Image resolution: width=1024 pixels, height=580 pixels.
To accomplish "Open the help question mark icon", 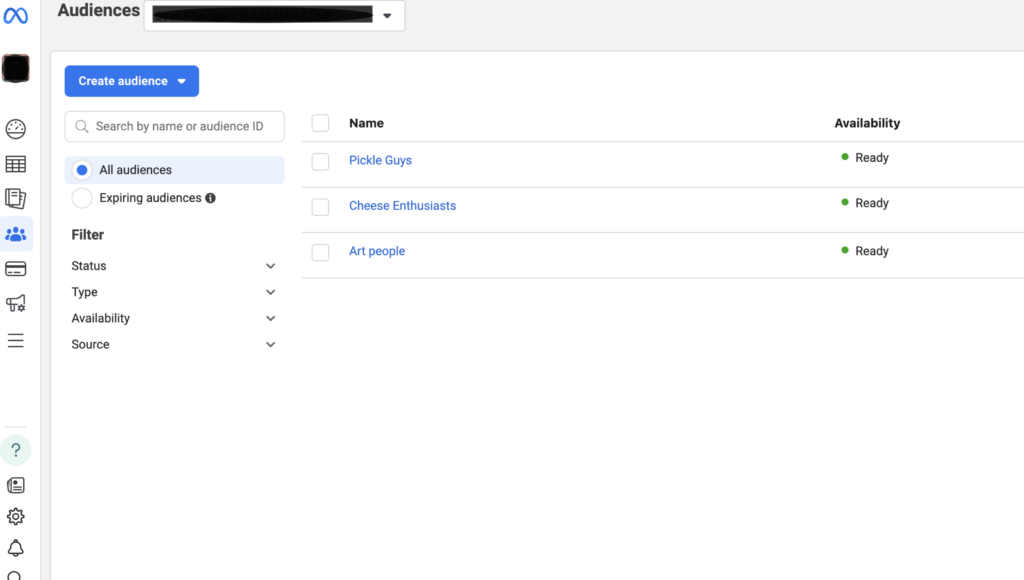I will click(x=16, y=450).
